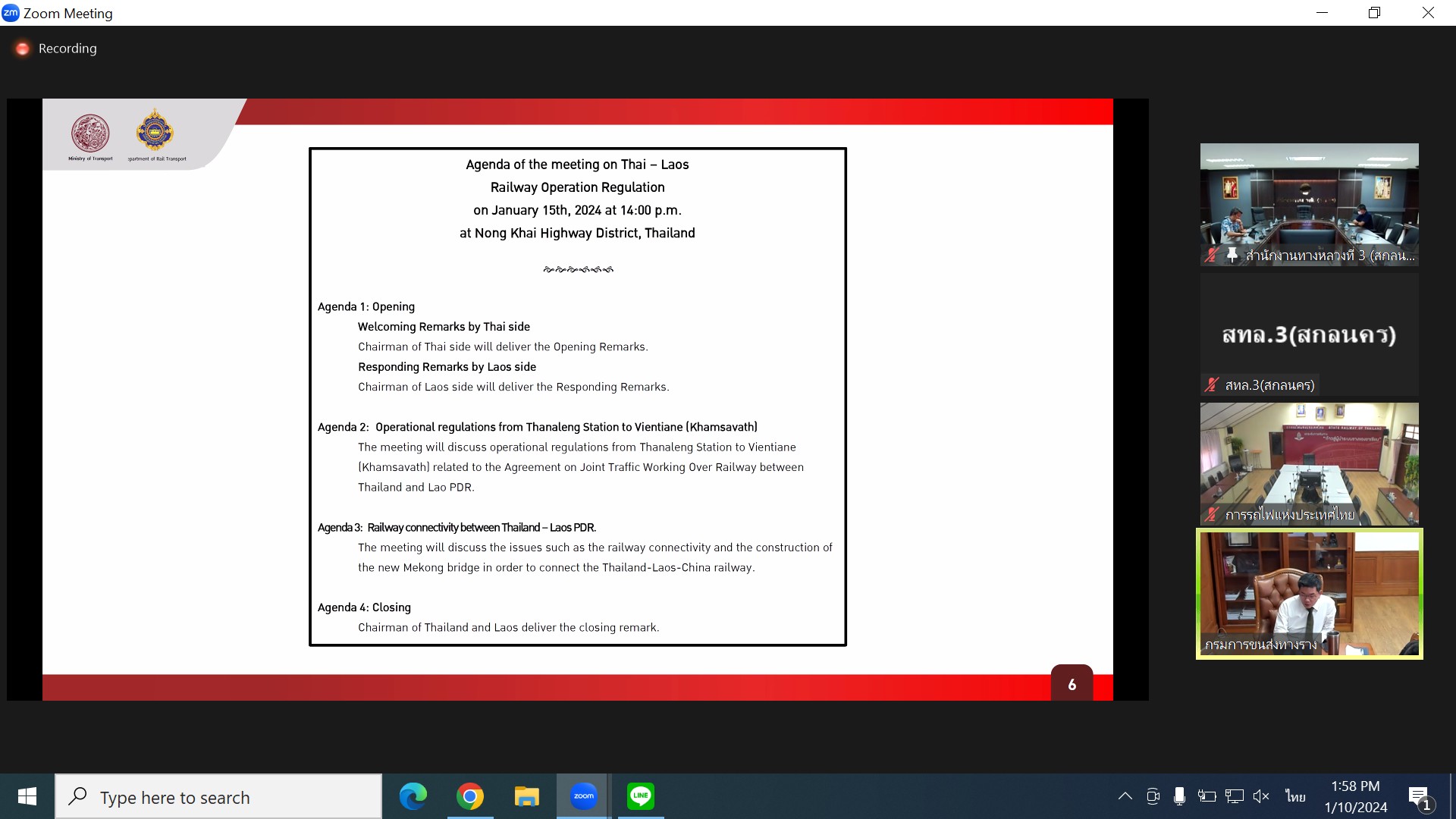Open the network status tray icon
The width and height of the screenshot is (1456, 819).
(x=1234, y=796)
